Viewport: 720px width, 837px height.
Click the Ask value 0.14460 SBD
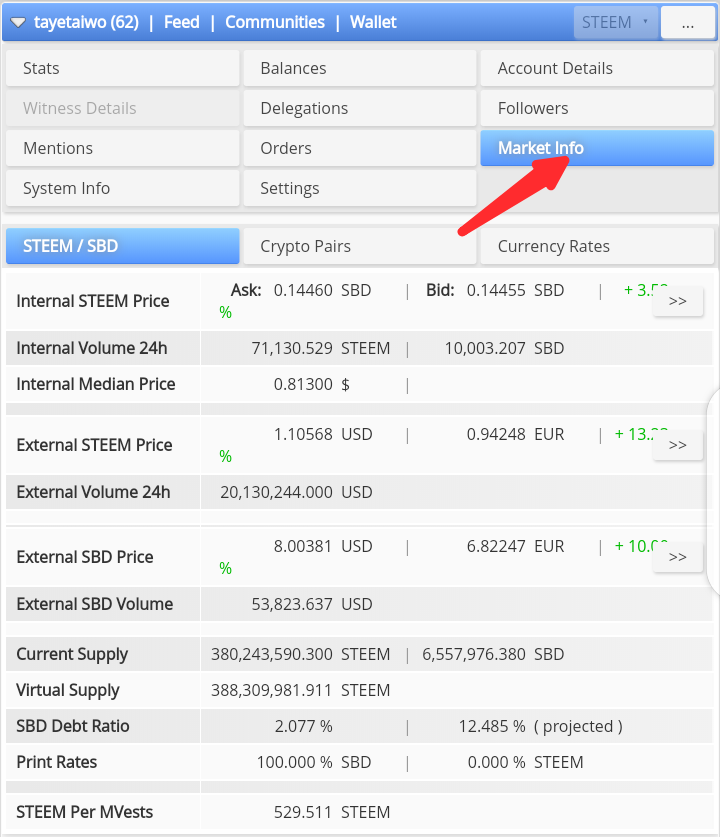click(x=322, y=290)
